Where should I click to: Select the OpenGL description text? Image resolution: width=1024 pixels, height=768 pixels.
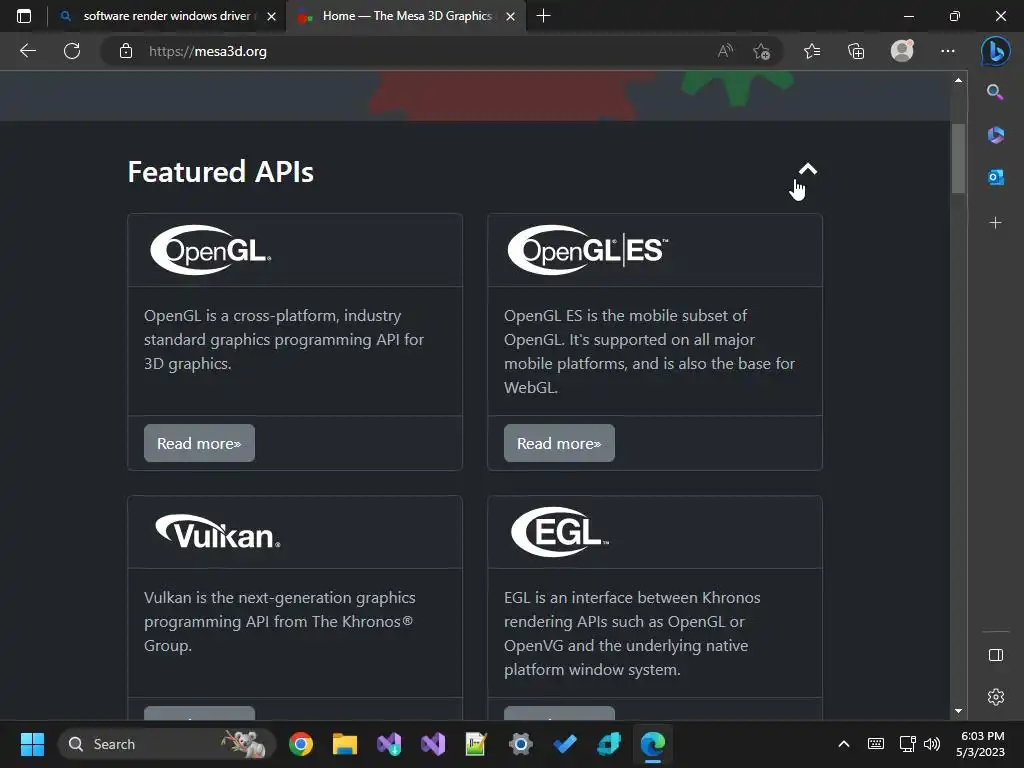[x=284, y=340]
